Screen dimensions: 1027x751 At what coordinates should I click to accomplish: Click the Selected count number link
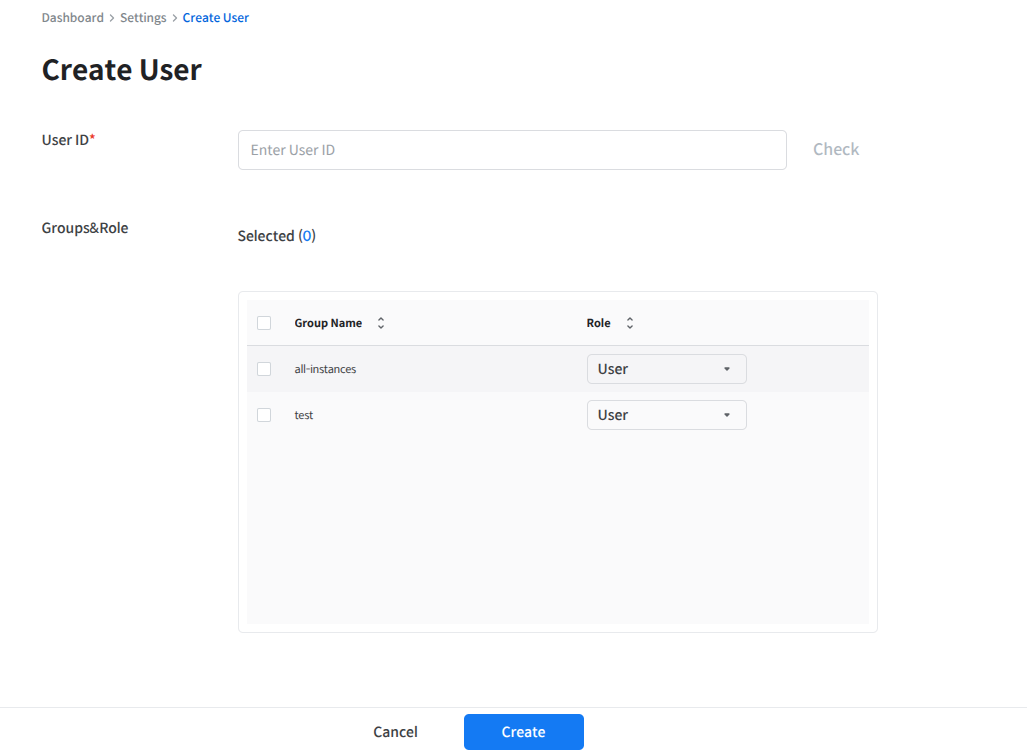(307, 236)
